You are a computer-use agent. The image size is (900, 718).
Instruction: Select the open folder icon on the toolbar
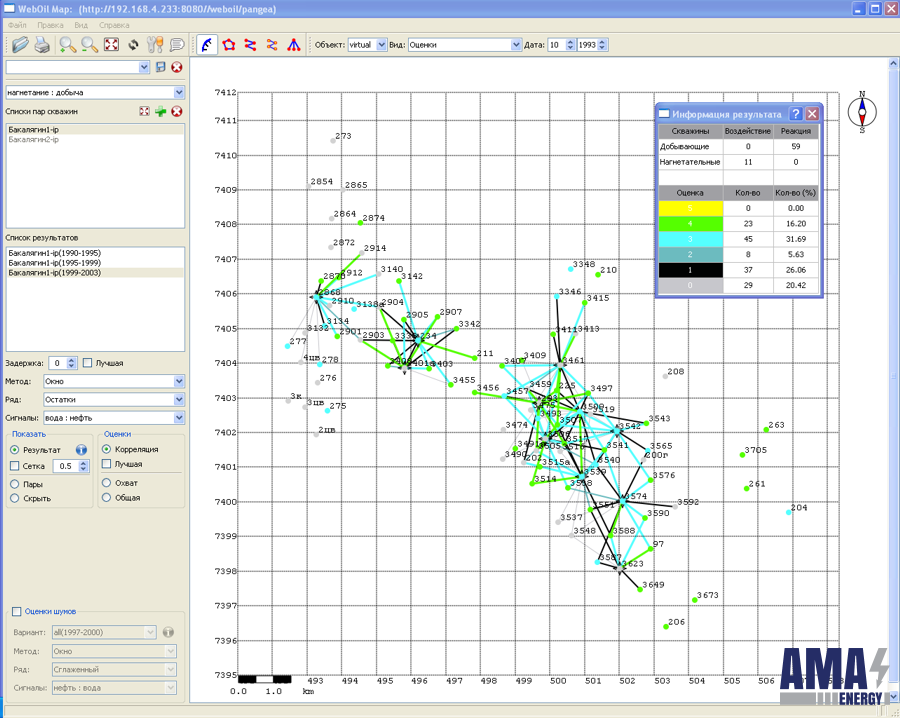coord(20,44)
